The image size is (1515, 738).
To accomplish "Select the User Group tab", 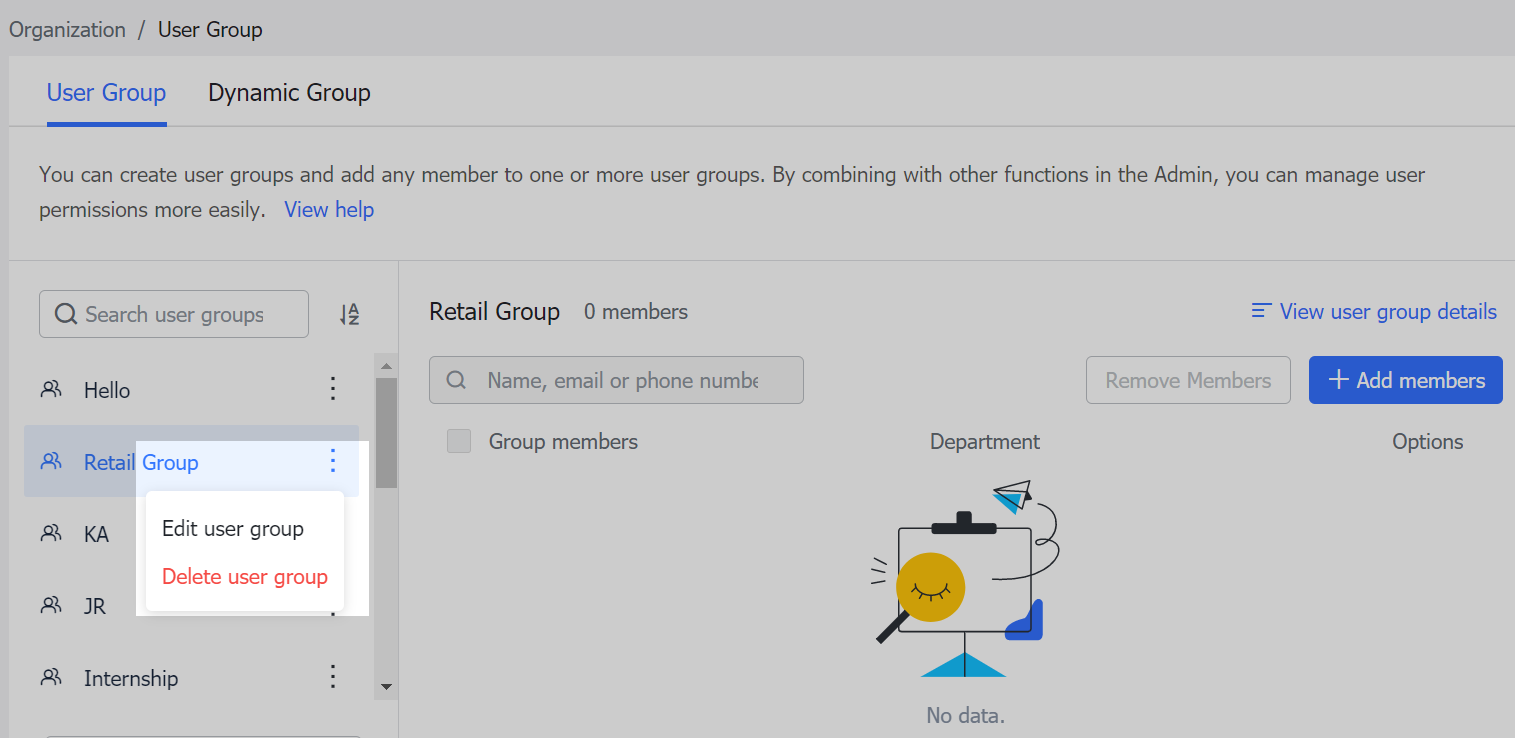I will (x=106, y=92).
